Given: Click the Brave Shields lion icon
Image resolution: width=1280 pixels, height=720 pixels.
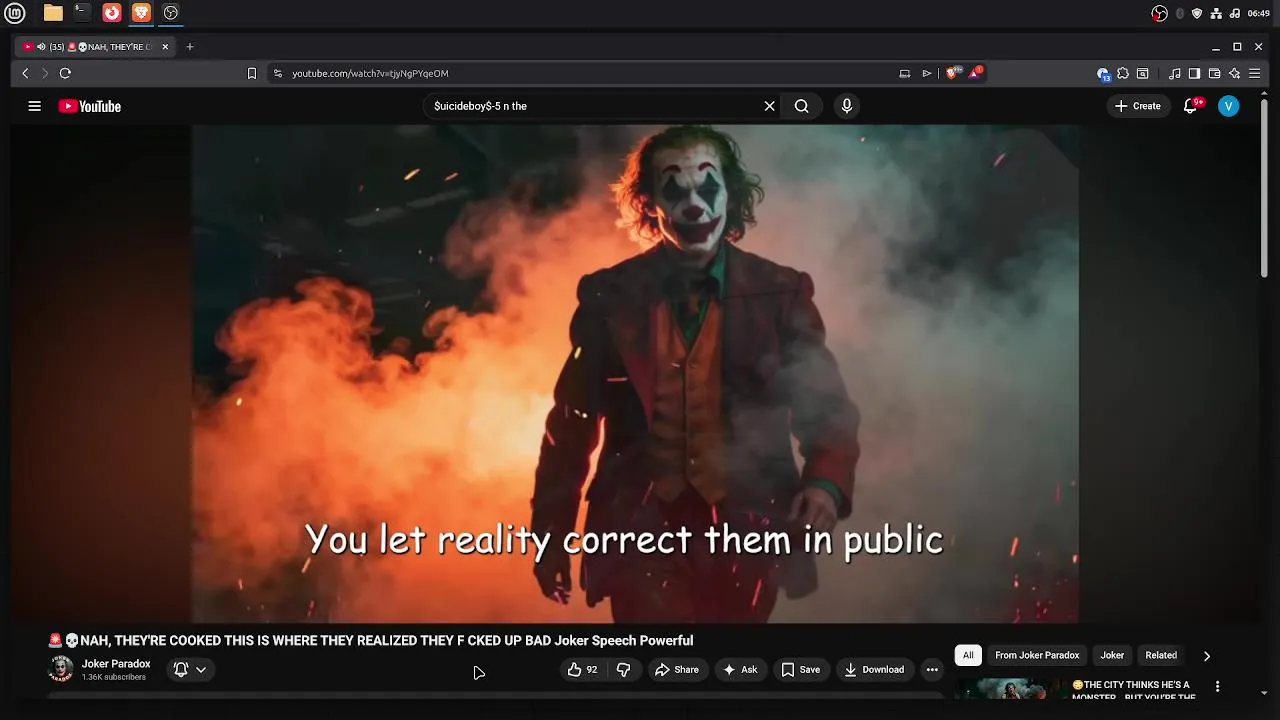Looking at the screenshot, I should [953, 73].
